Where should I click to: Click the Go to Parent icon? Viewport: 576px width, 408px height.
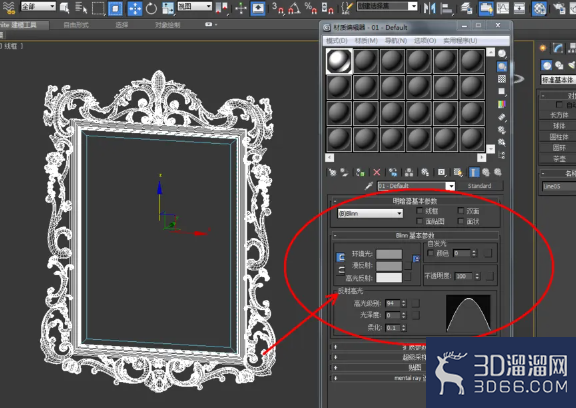click(486, 172)
